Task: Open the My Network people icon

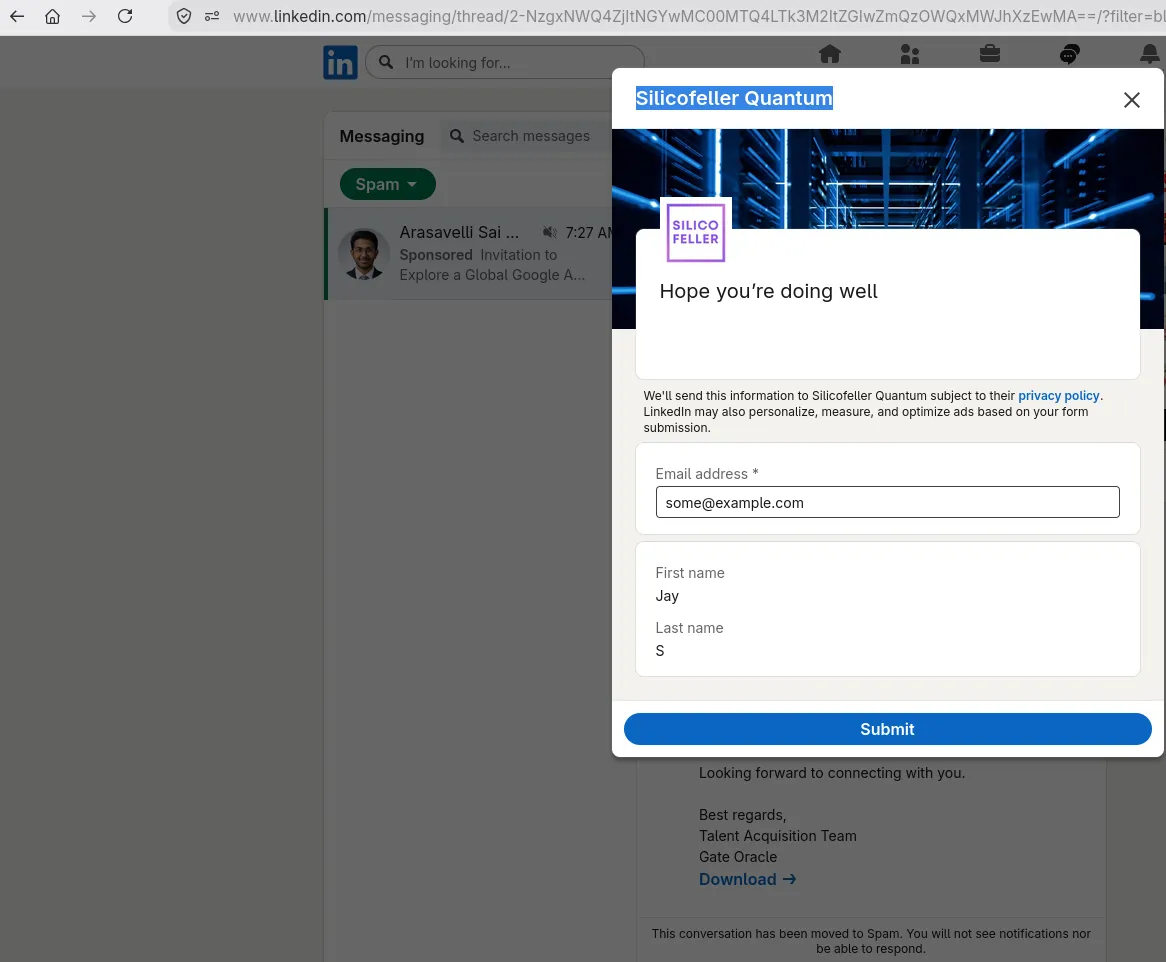Action: (x=910, y=54)
